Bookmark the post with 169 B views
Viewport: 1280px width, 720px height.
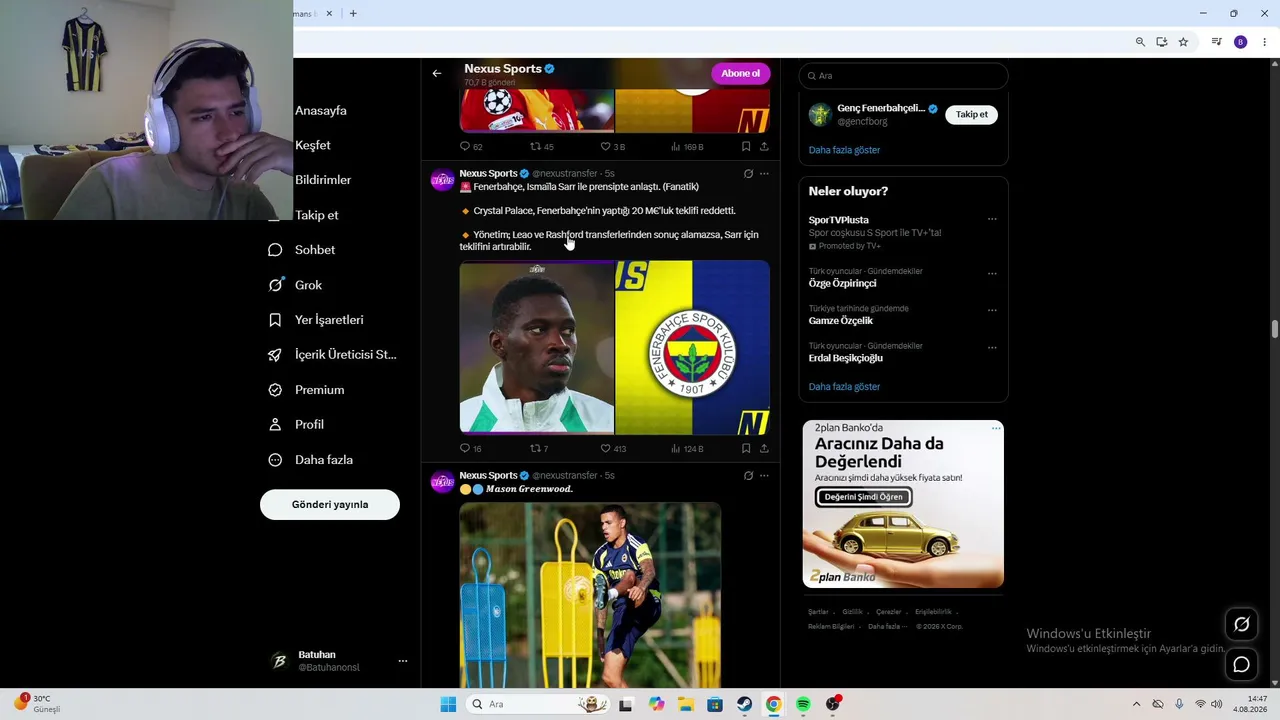(x=746, y=146)
